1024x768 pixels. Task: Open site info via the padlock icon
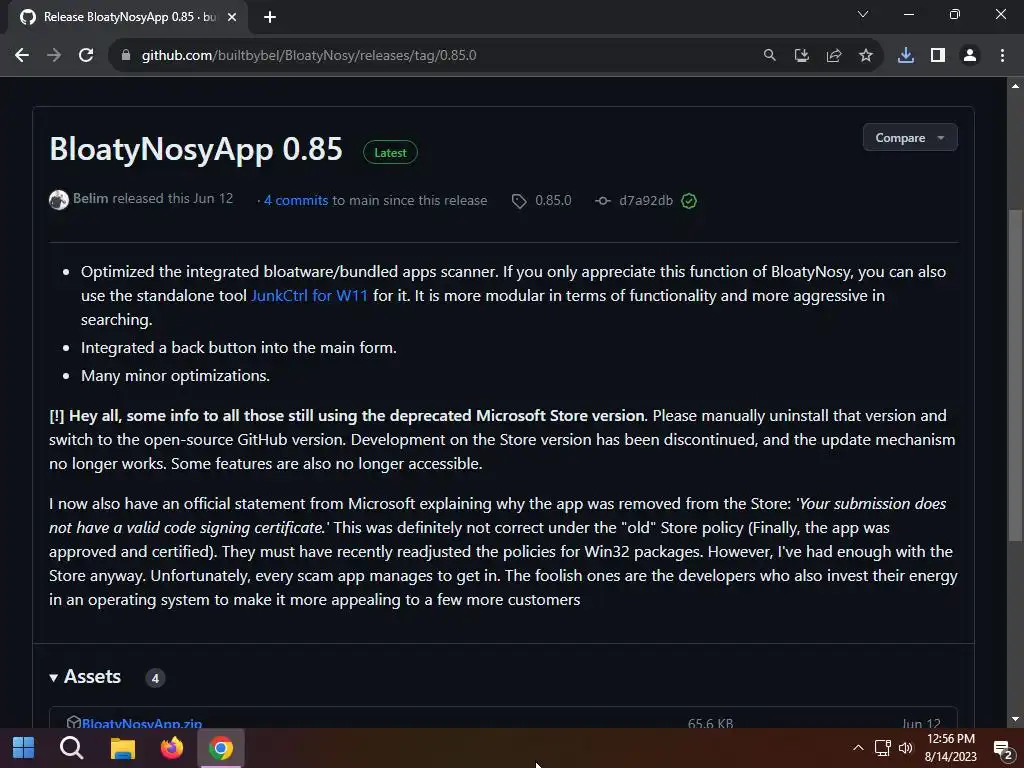[x=126, y=56]
